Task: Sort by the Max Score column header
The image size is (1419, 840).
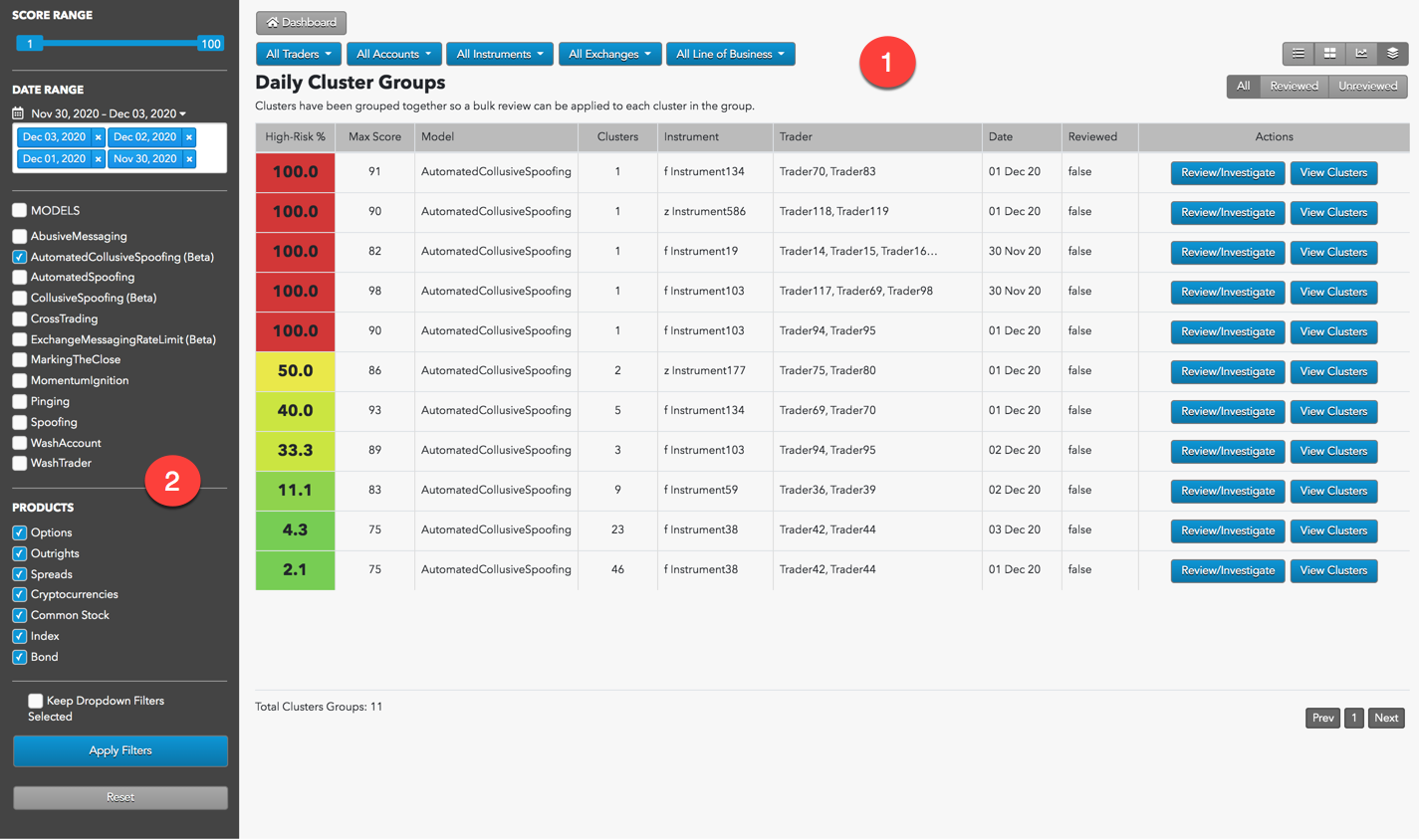Action: click(x=374, y=137)
